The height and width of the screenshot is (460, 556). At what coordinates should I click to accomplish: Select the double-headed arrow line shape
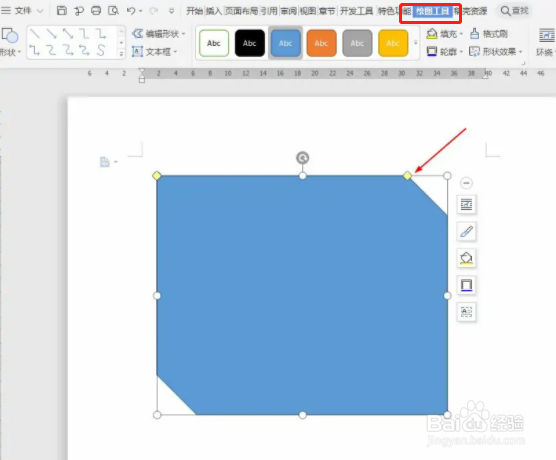(x=68, y=34)
